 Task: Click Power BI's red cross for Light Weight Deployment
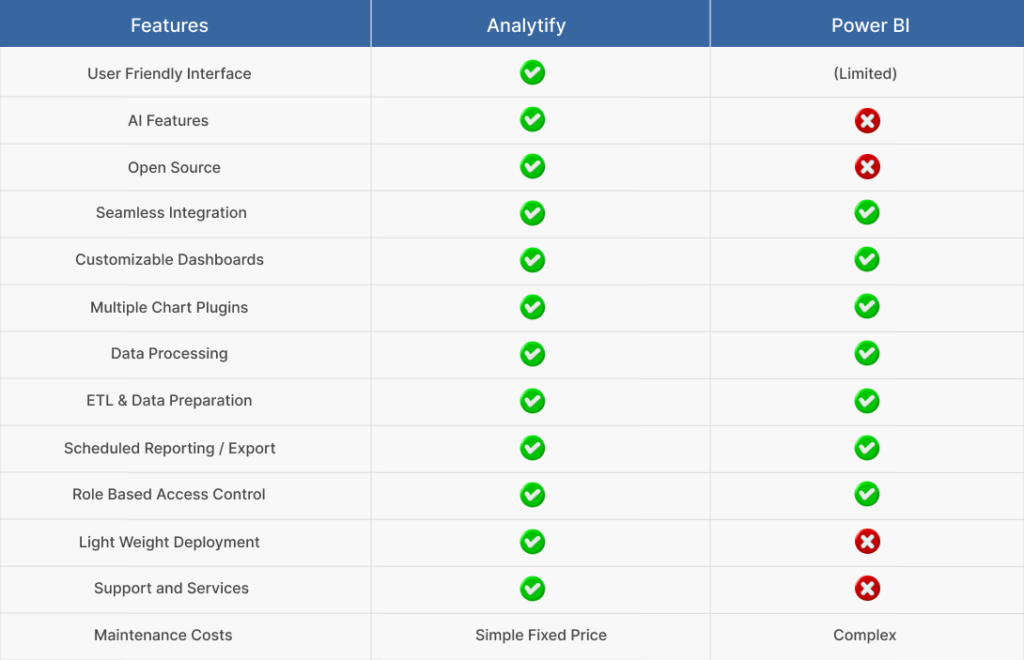(867, 541)
